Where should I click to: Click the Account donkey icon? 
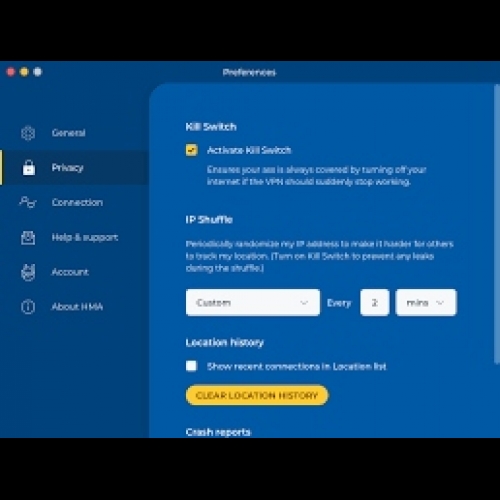pyautogui.click(x=28, y=272)
